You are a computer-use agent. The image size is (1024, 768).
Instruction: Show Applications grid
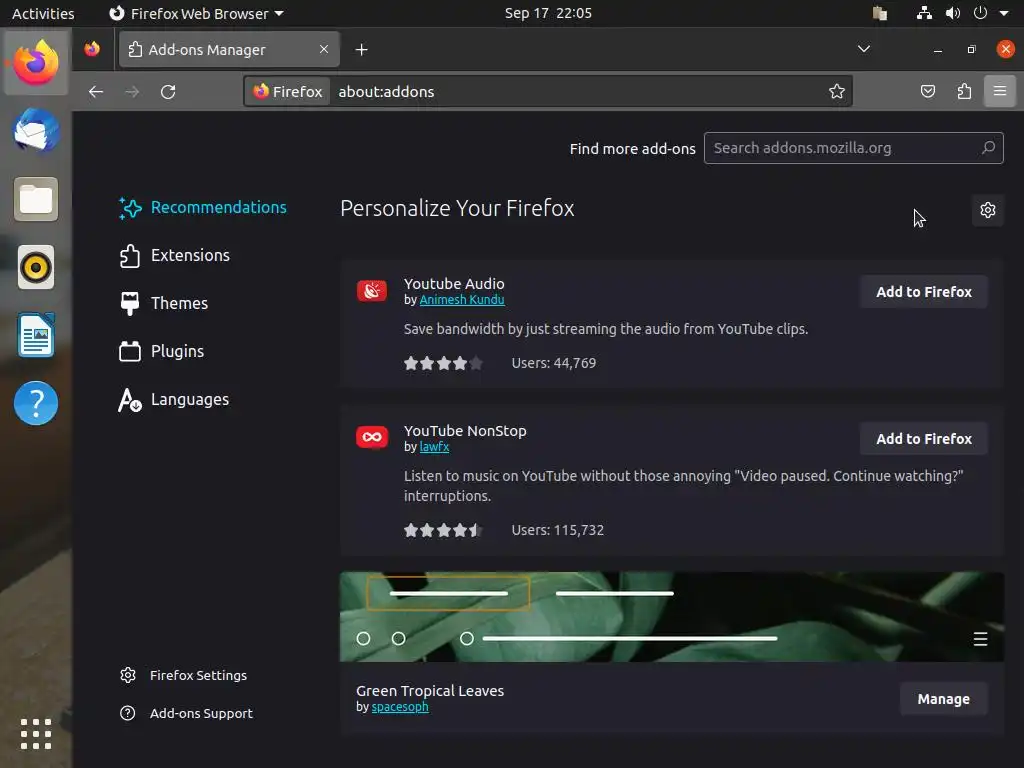(x=36, y=734)
